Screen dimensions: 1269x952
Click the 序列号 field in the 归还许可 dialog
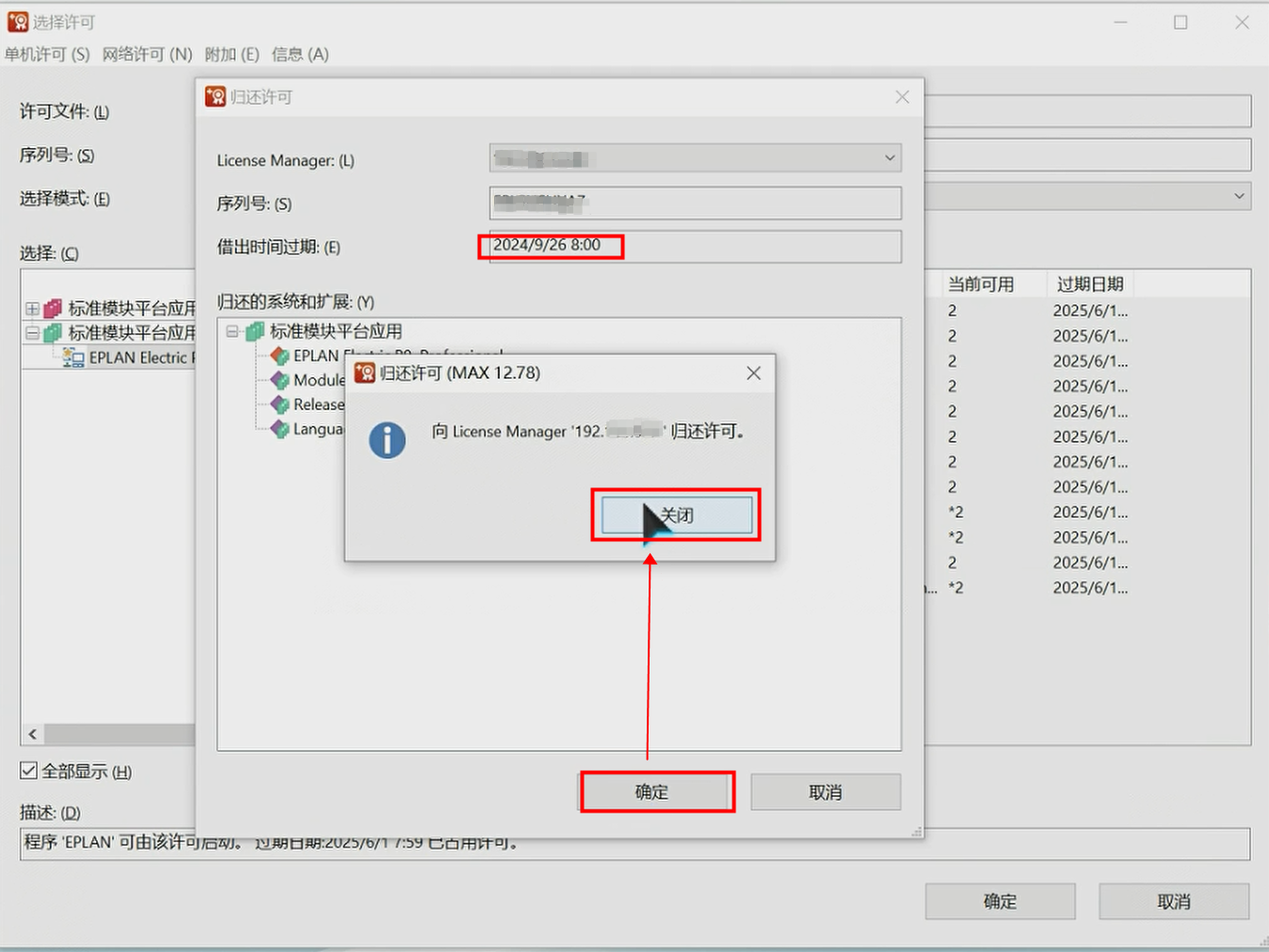[x=696, y=203]
